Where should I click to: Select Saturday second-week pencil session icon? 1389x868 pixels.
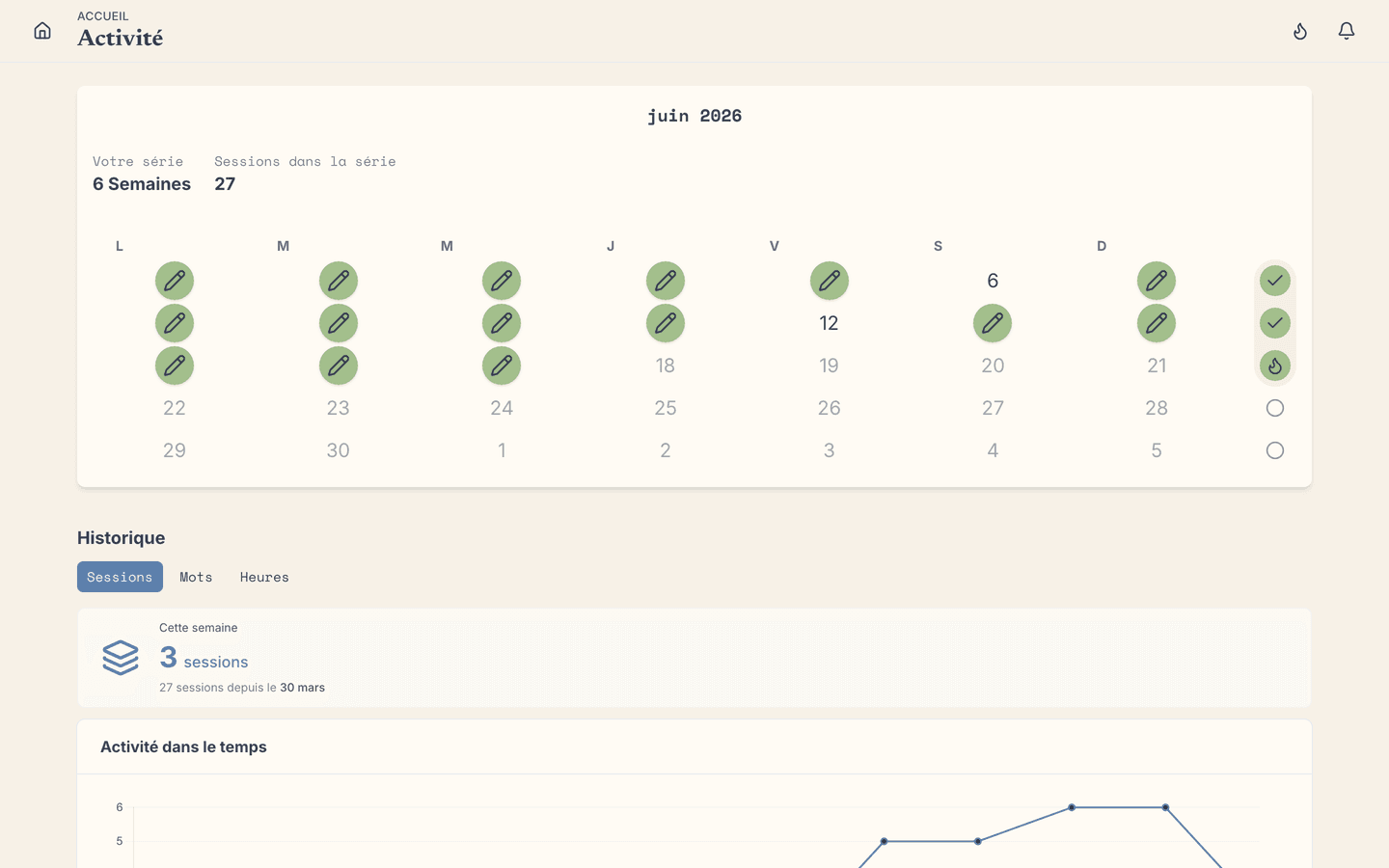tap(993, 323)
